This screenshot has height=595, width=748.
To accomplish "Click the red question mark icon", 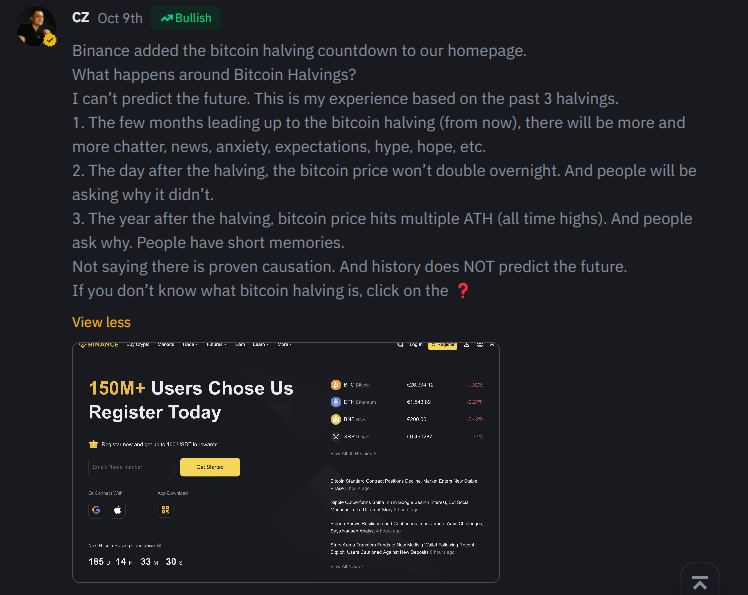I will click(x=462, y=291).
